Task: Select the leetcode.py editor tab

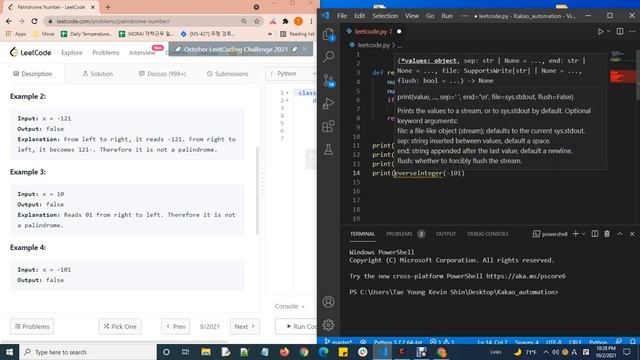Action: coord(371,31)
